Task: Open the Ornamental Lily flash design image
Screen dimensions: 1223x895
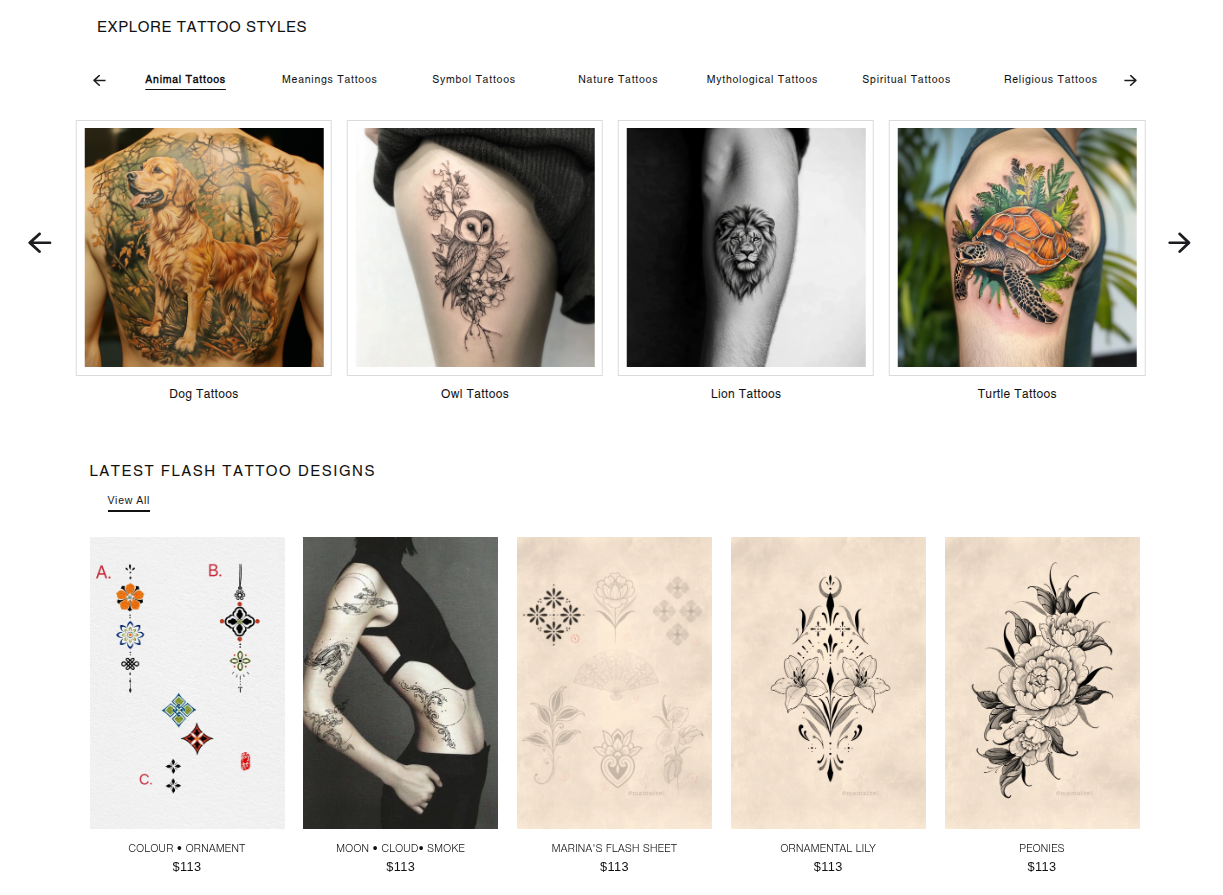Action: tap(828, 683)
